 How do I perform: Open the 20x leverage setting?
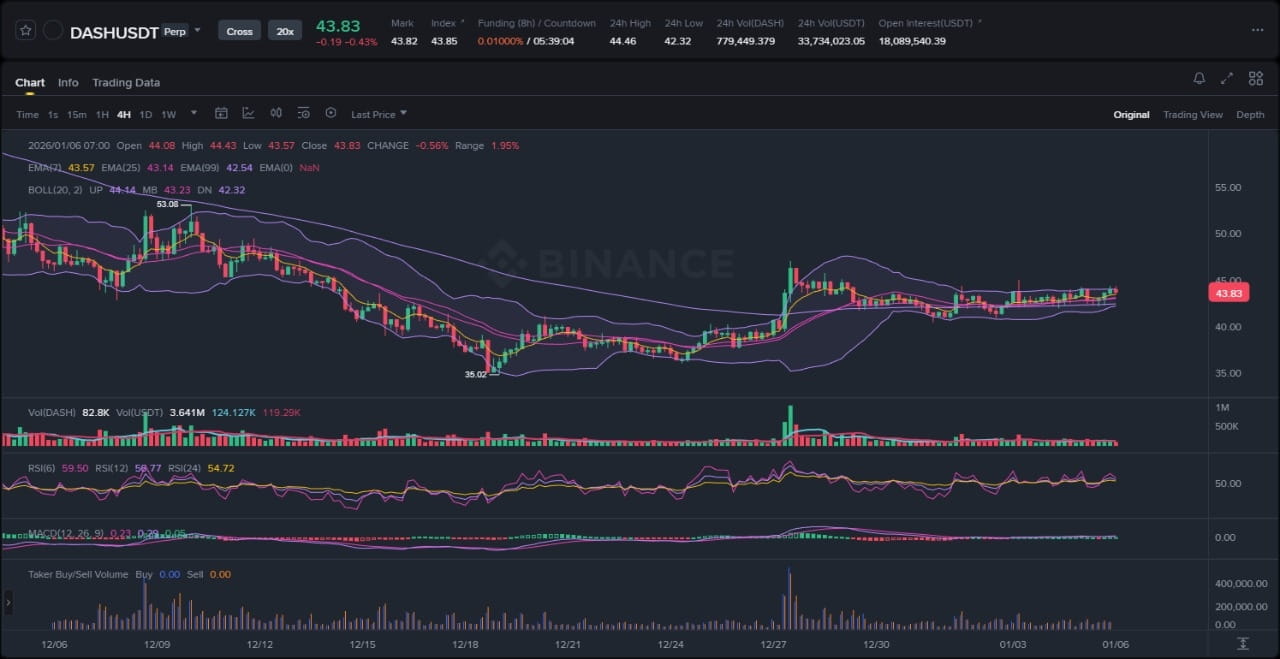(285, 31)
